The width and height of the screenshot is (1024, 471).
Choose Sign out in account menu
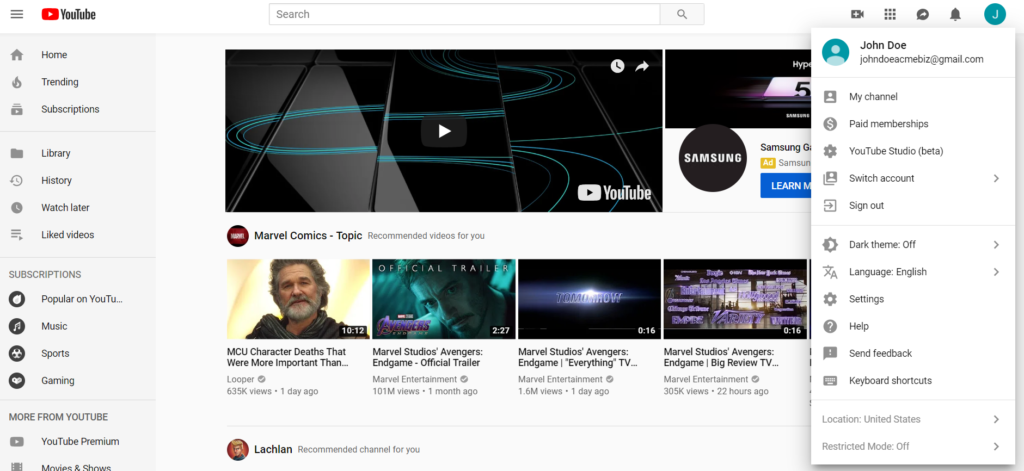click(x=866, y=205)
